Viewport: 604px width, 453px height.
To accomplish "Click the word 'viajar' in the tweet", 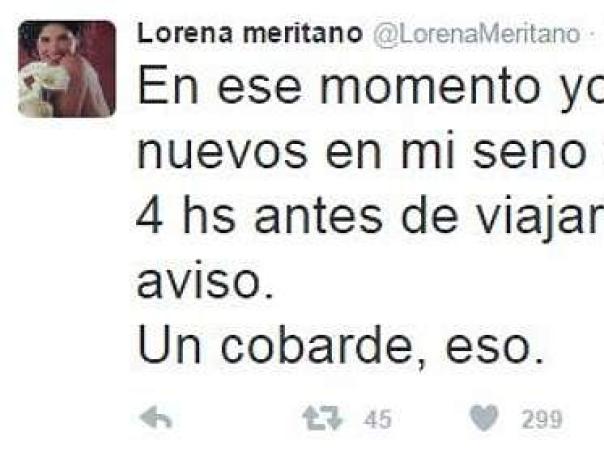I will point(541,218).
